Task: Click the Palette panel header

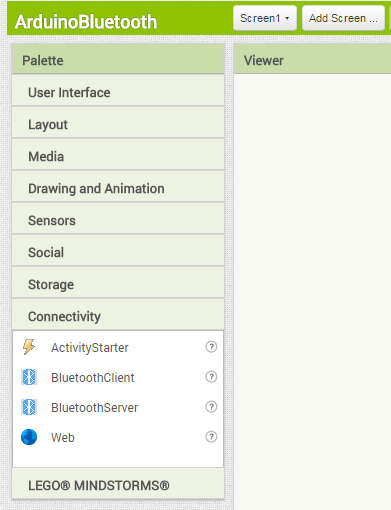Action: point(118,59)
